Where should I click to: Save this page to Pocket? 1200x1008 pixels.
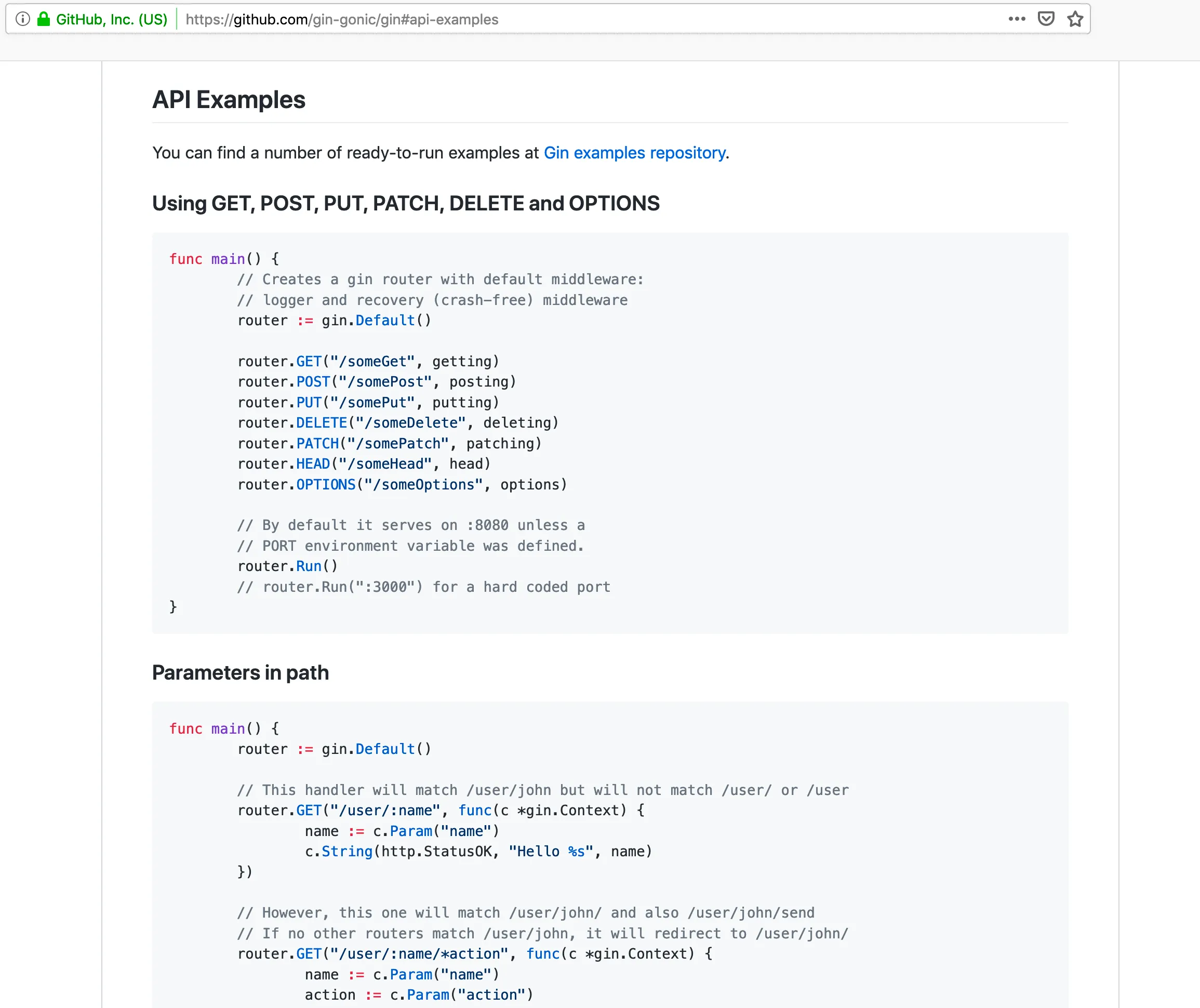[x=1046, y=19]
